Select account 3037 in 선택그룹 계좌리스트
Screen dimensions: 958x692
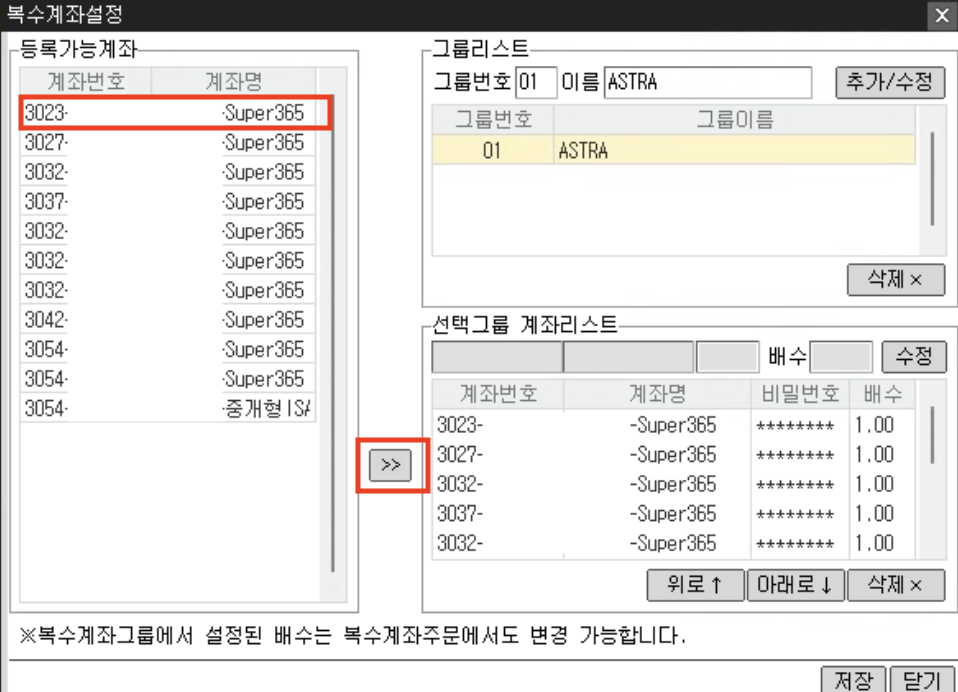(590, 514)
